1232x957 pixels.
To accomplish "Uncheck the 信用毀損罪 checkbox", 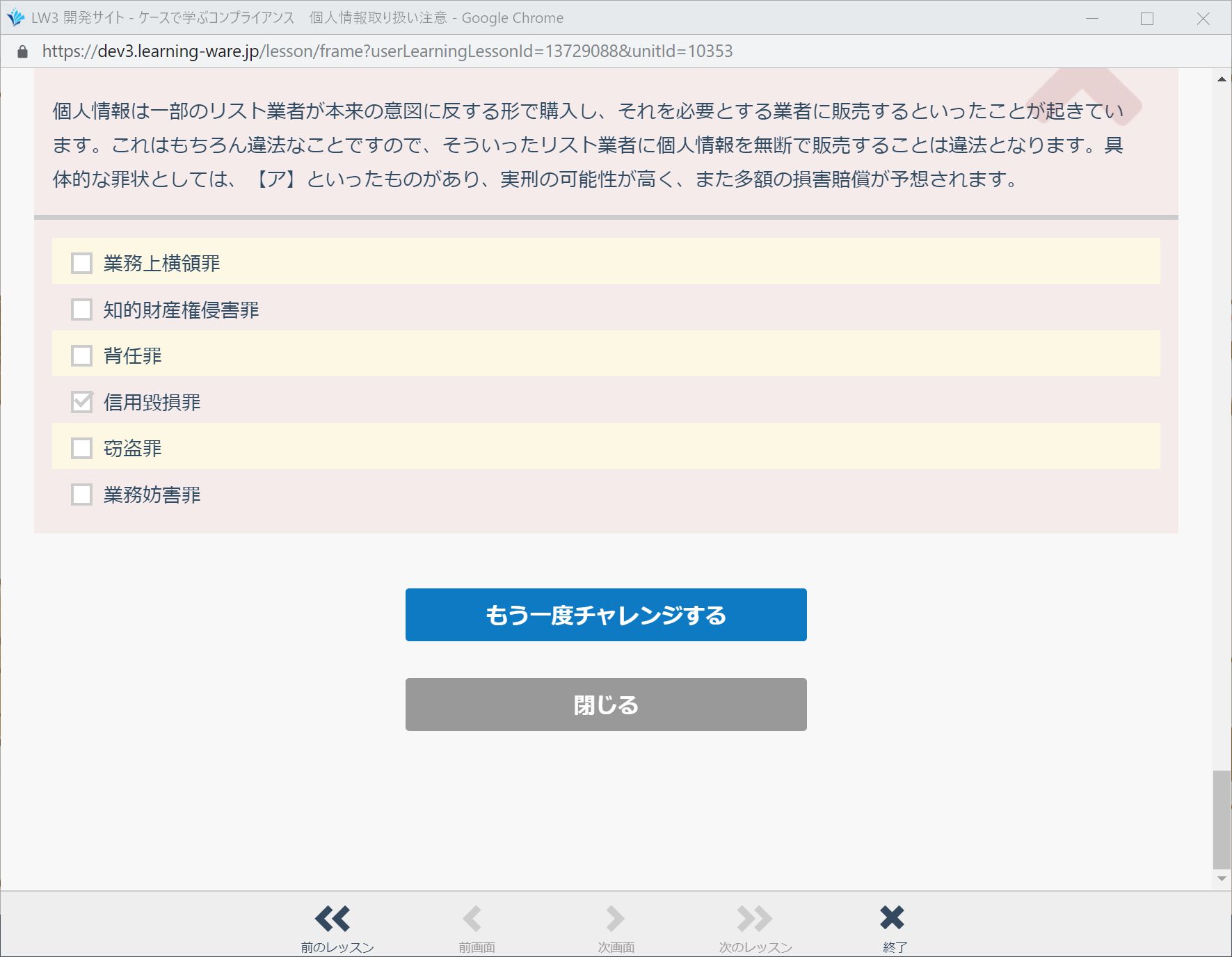I will tap(82, 402).
